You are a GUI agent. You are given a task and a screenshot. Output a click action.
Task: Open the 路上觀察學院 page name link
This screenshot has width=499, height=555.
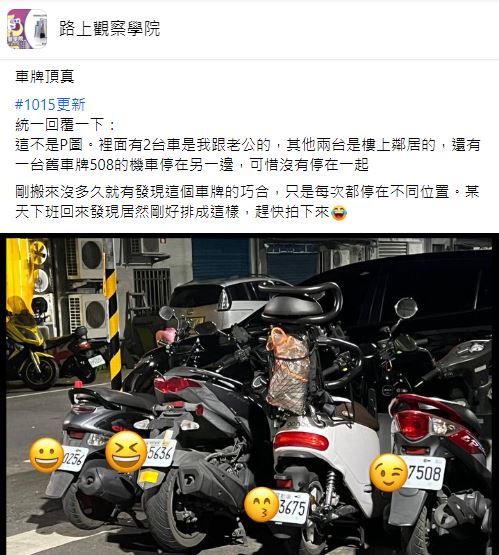point(109,28)
